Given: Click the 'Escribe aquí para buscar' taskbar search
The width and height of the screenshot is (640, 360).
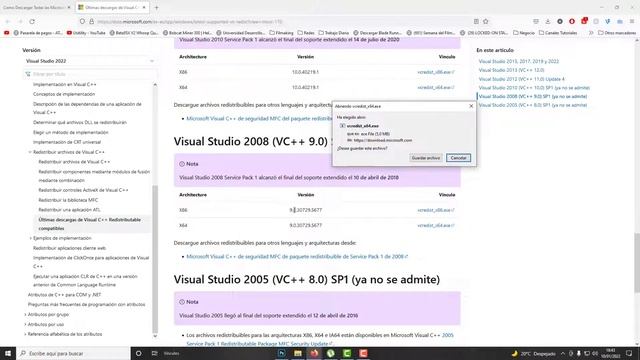Looking at the screenshot, I should point(73,353).
